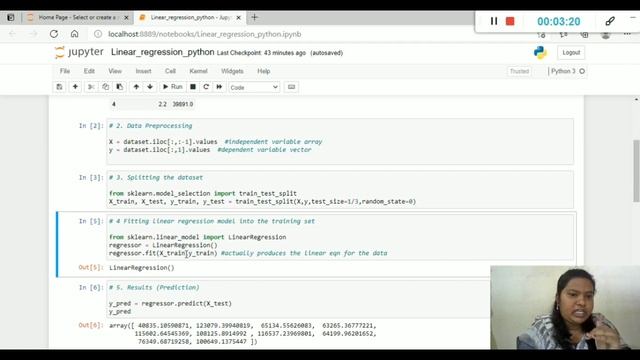Click the In [5] cell prompt
640x360 pixels.
[x=91, y=221]
